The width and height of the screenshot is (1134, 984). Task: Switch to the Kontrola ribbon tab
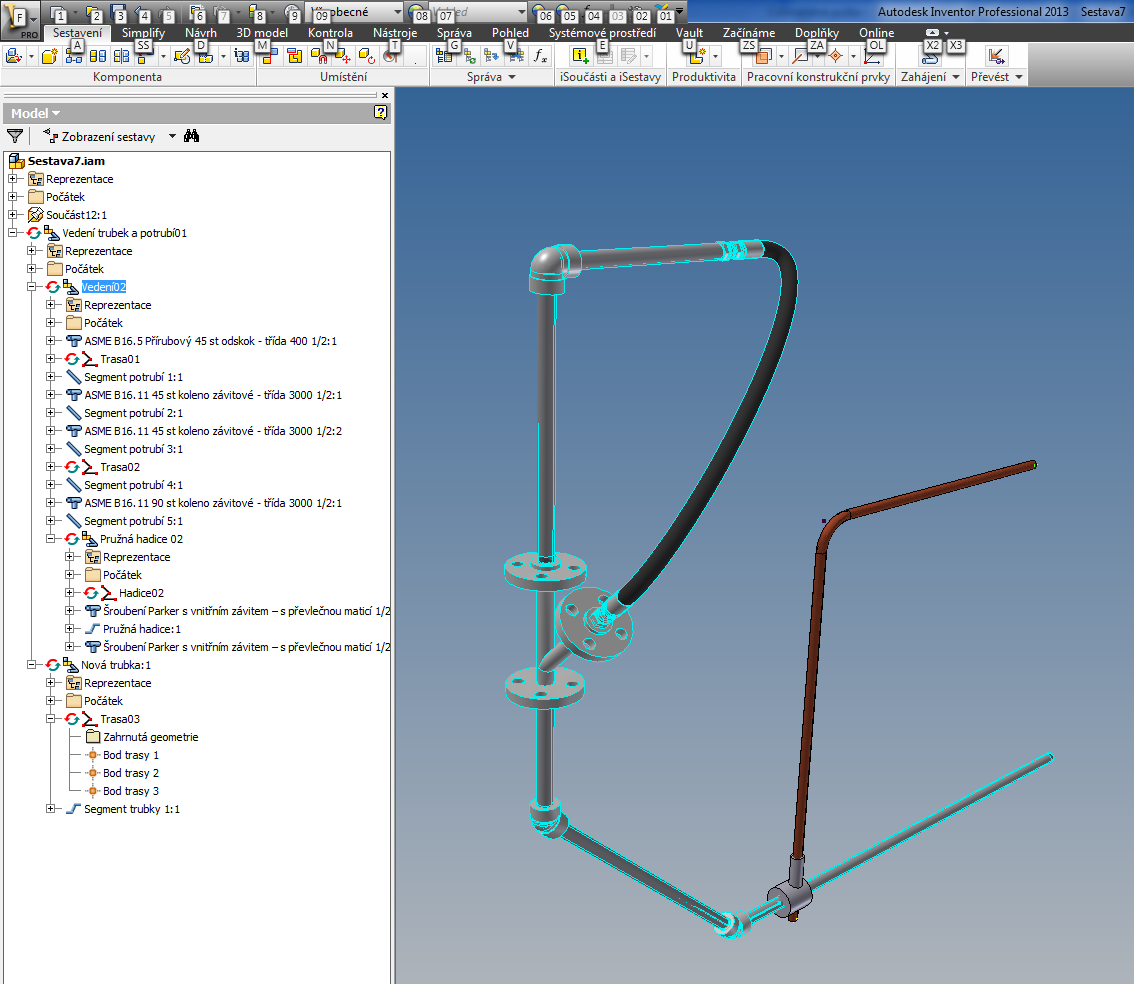330,33
